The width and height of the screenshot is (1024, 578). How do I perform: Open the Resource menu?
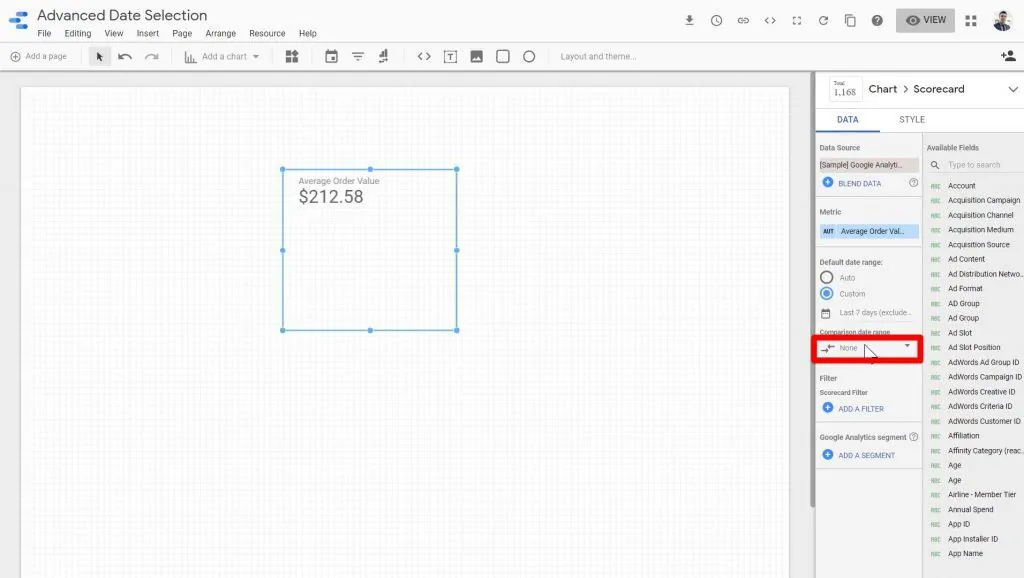click(266, 33)
